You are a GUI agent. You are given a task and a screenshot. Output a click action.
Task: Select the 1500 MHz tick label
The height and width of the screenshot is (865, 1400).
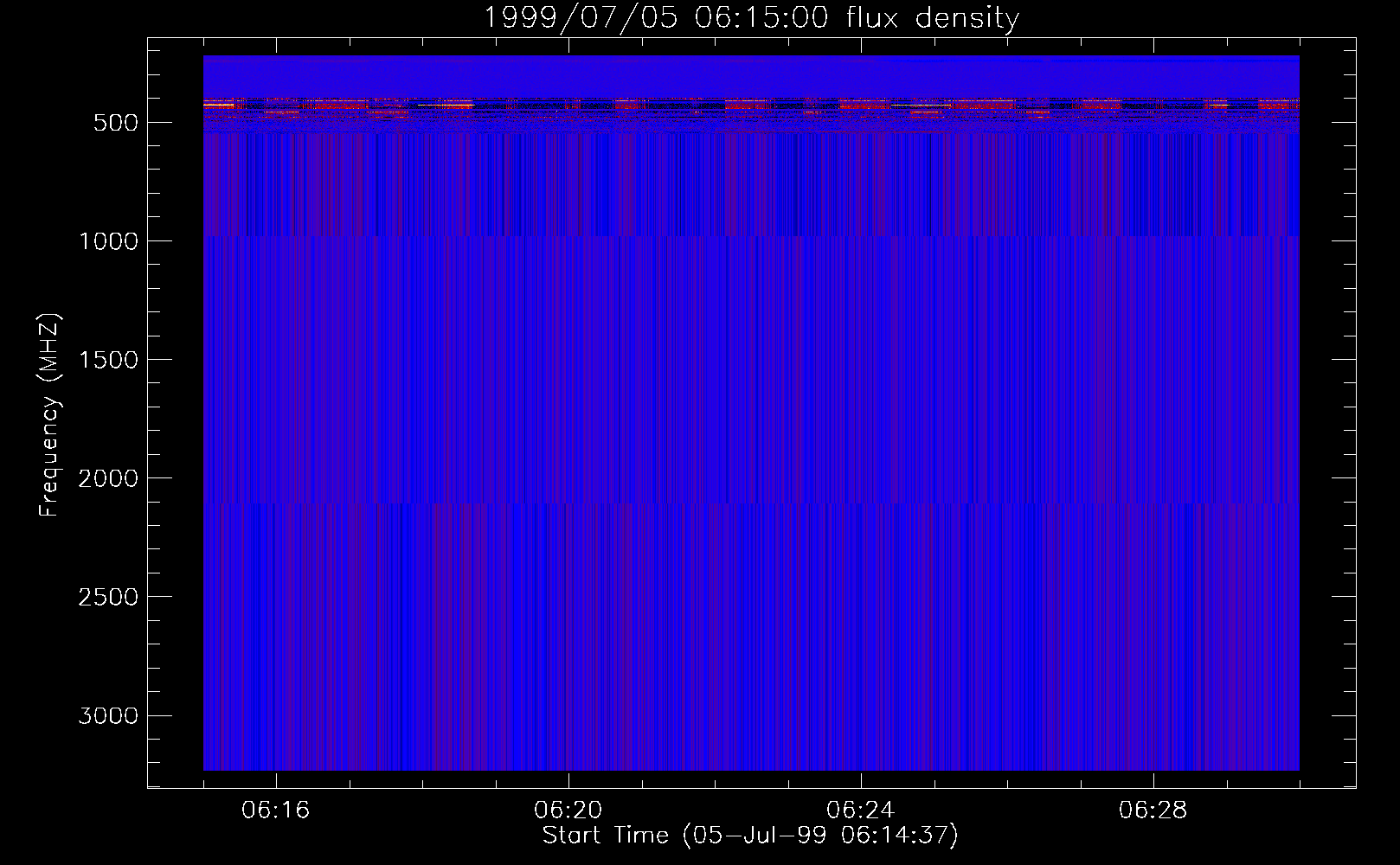(108, 360)
